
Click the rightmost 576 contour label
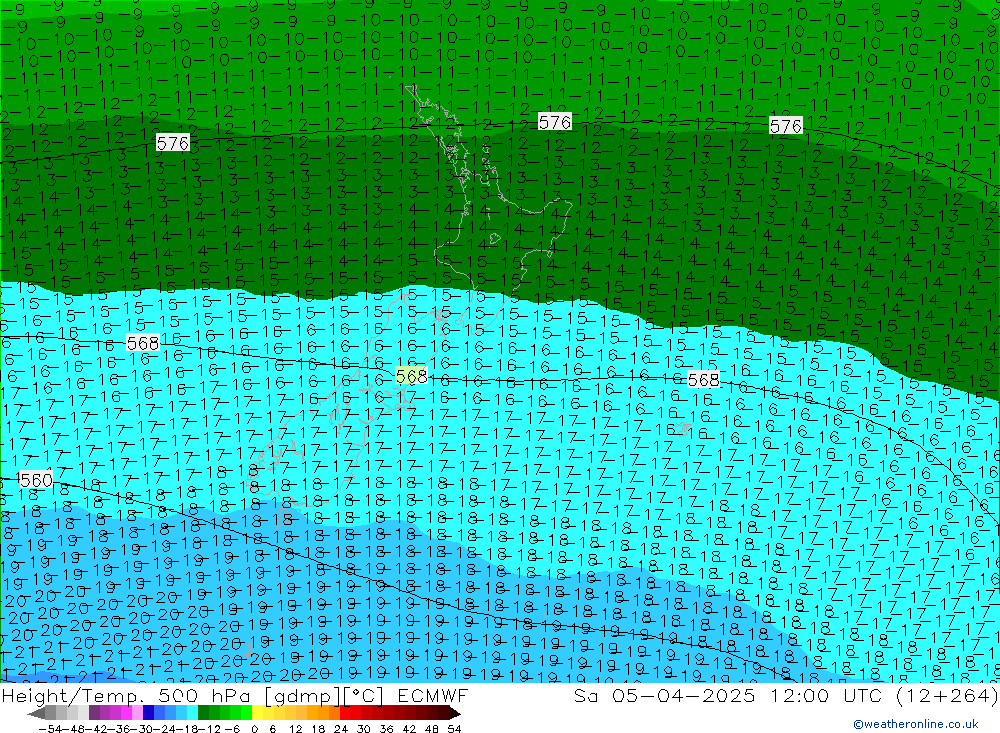[x=785, y=126]
